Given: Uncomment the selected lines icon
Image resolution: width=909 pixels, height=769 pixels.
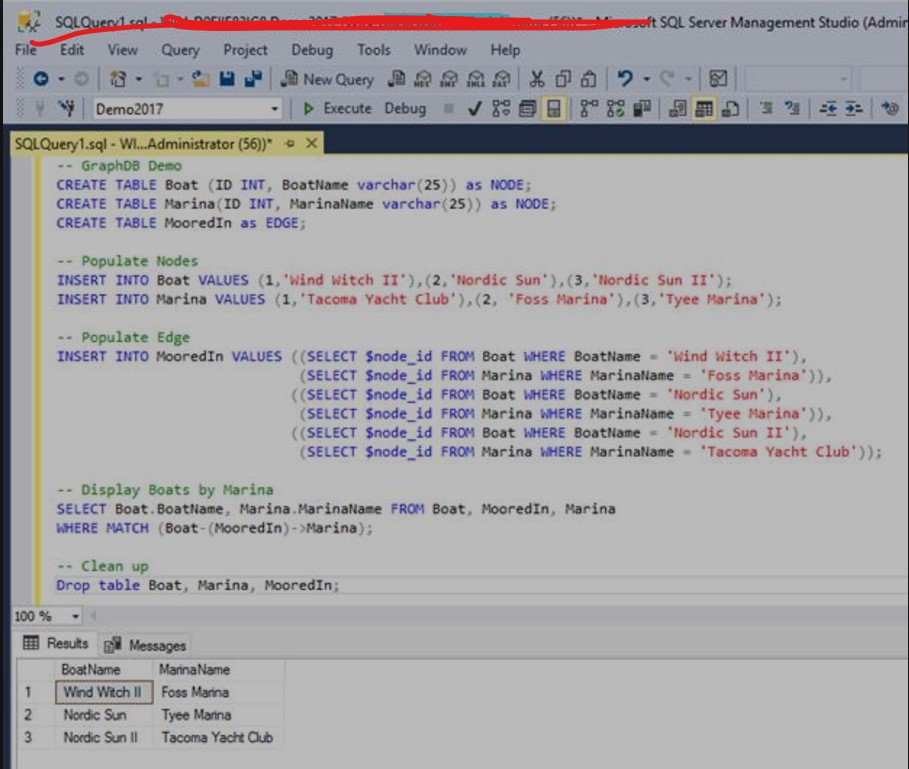Looking at the screenshot, I should [792, 108].
